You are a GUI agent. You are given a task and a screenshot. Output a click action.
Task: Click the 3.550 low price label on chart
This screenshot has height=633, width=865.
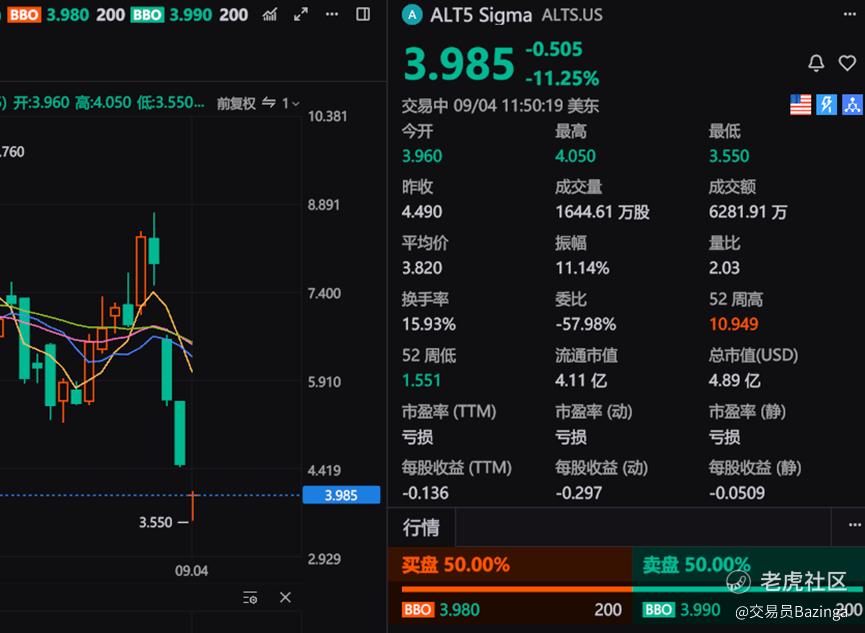(156, 522)
